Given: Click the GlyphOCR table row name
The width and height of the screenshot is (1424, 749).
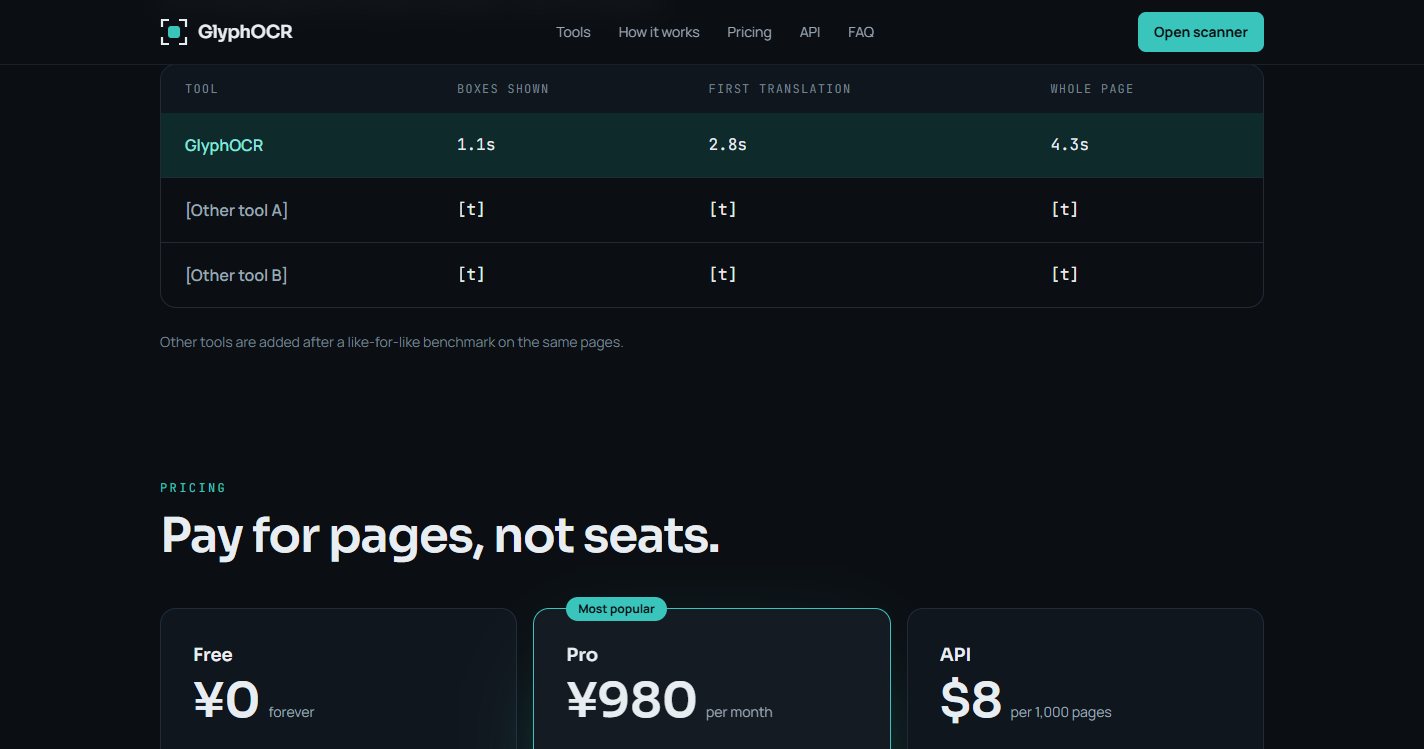Looking at the screenshot, I should coord(224,145).
